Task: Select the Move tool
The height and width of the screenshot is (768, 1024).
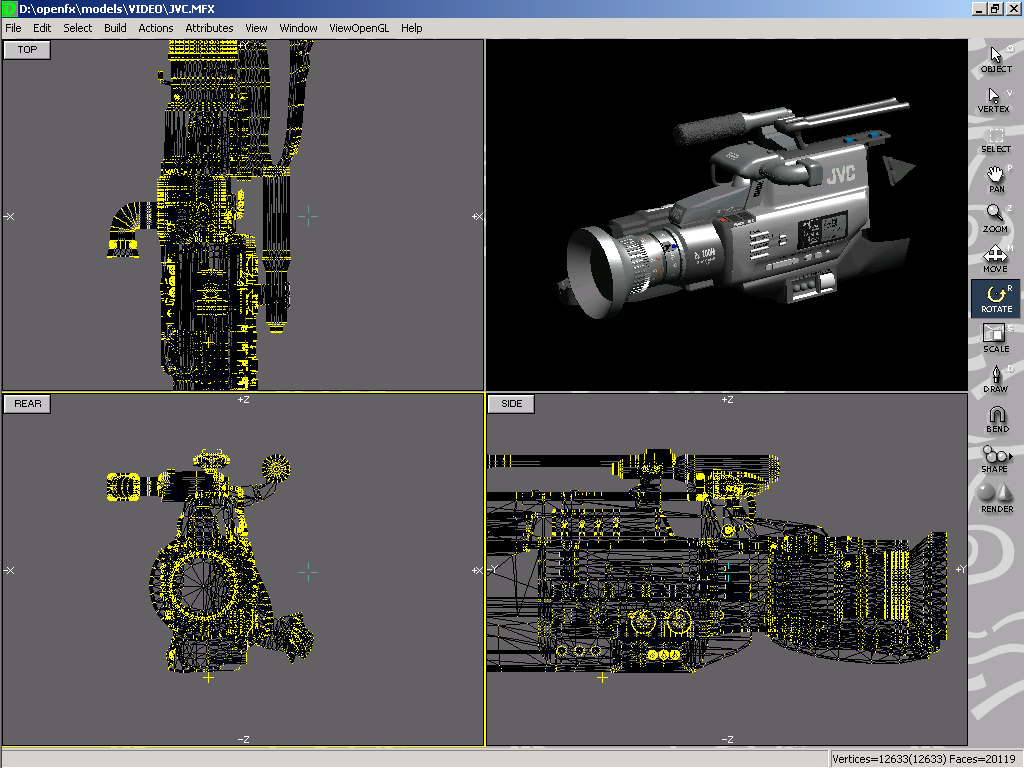Action: point(995,258)
